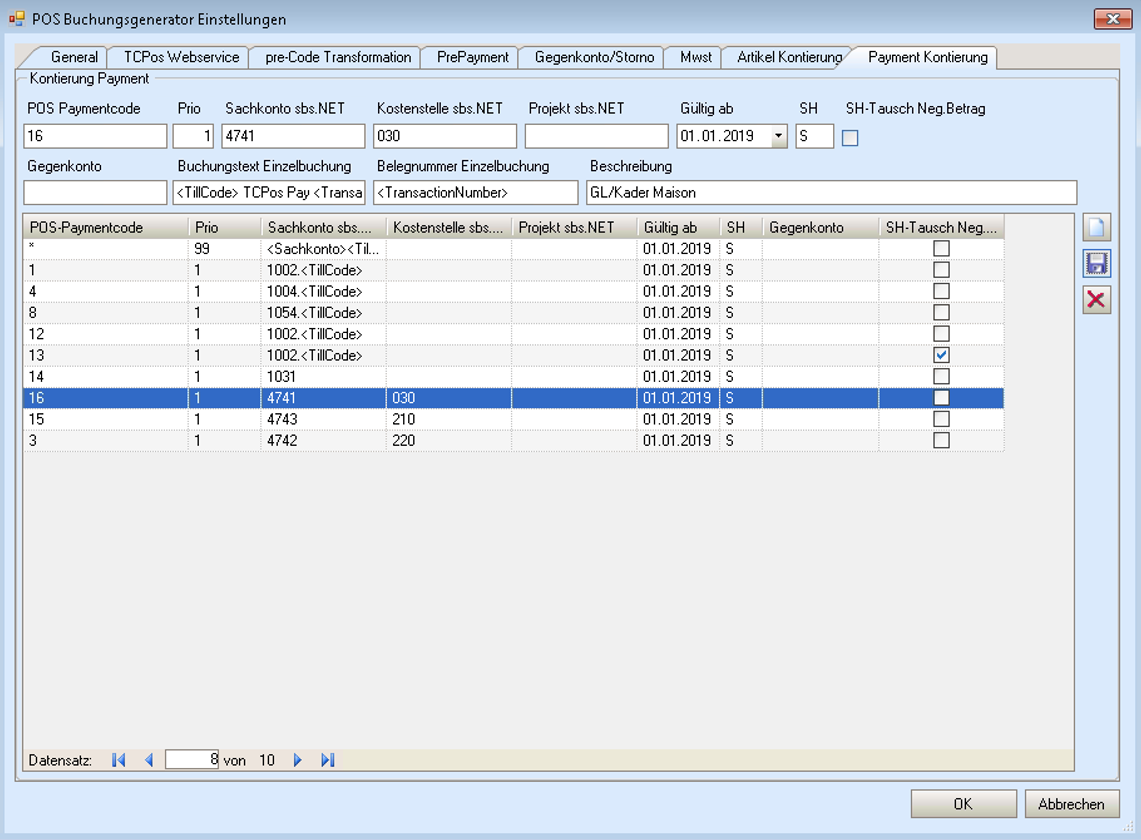Click the application icon in the title bar
Image resolution: width=1141 pixels, height=840 pixels.
tap(16, 19)
